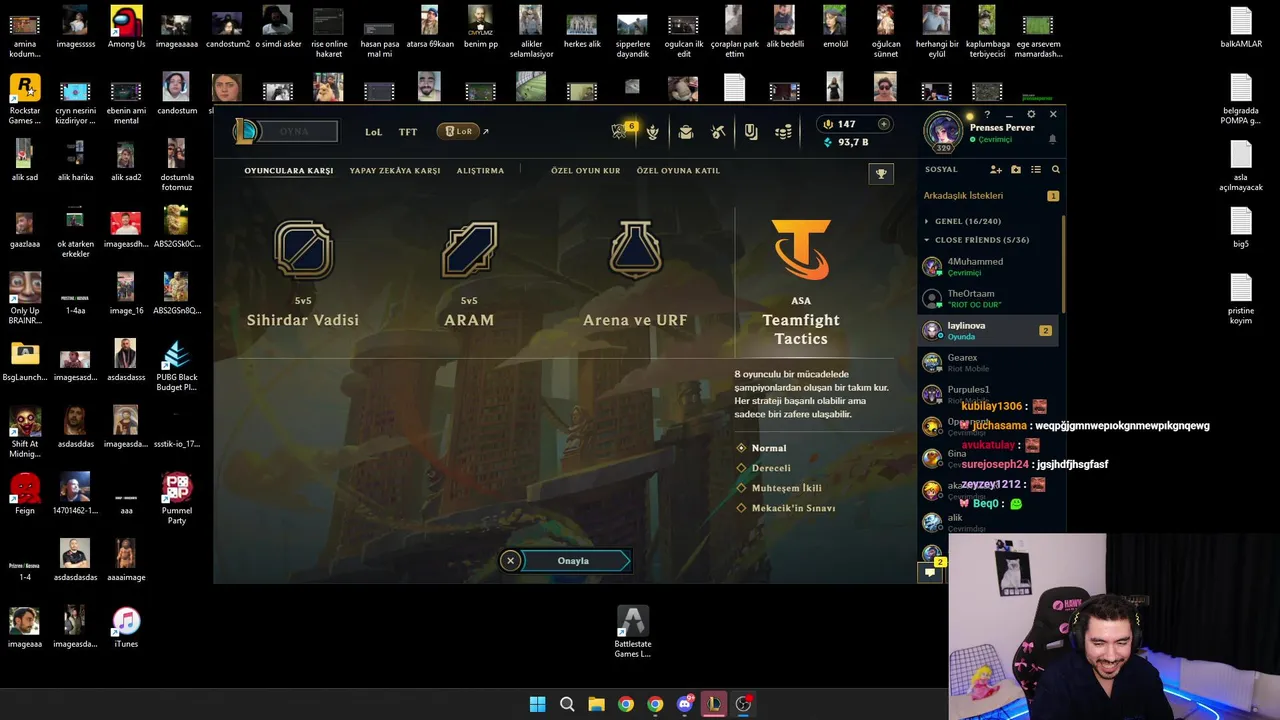
Task: Select the Sihirdar Vadisi map icon
Action: tap(303, 250)
